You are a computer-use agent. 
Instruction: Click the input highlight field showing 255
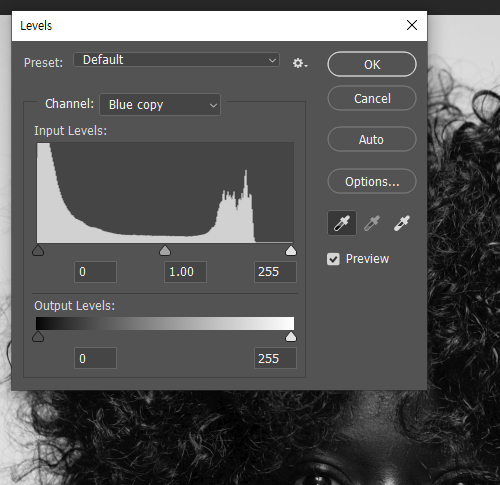275,272
